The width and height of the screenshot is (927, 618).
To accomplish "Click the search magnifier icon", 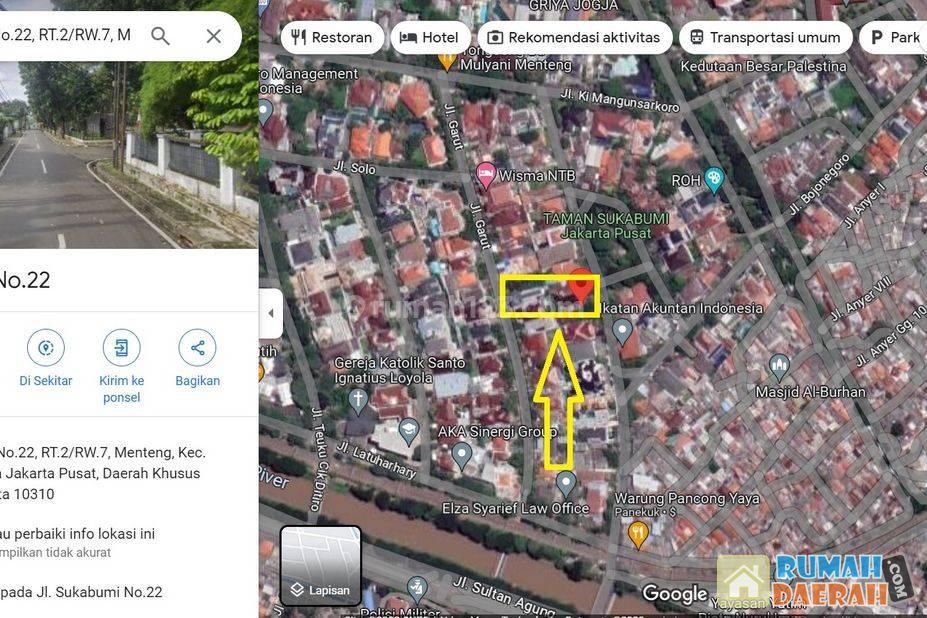I will coord(160,36).
